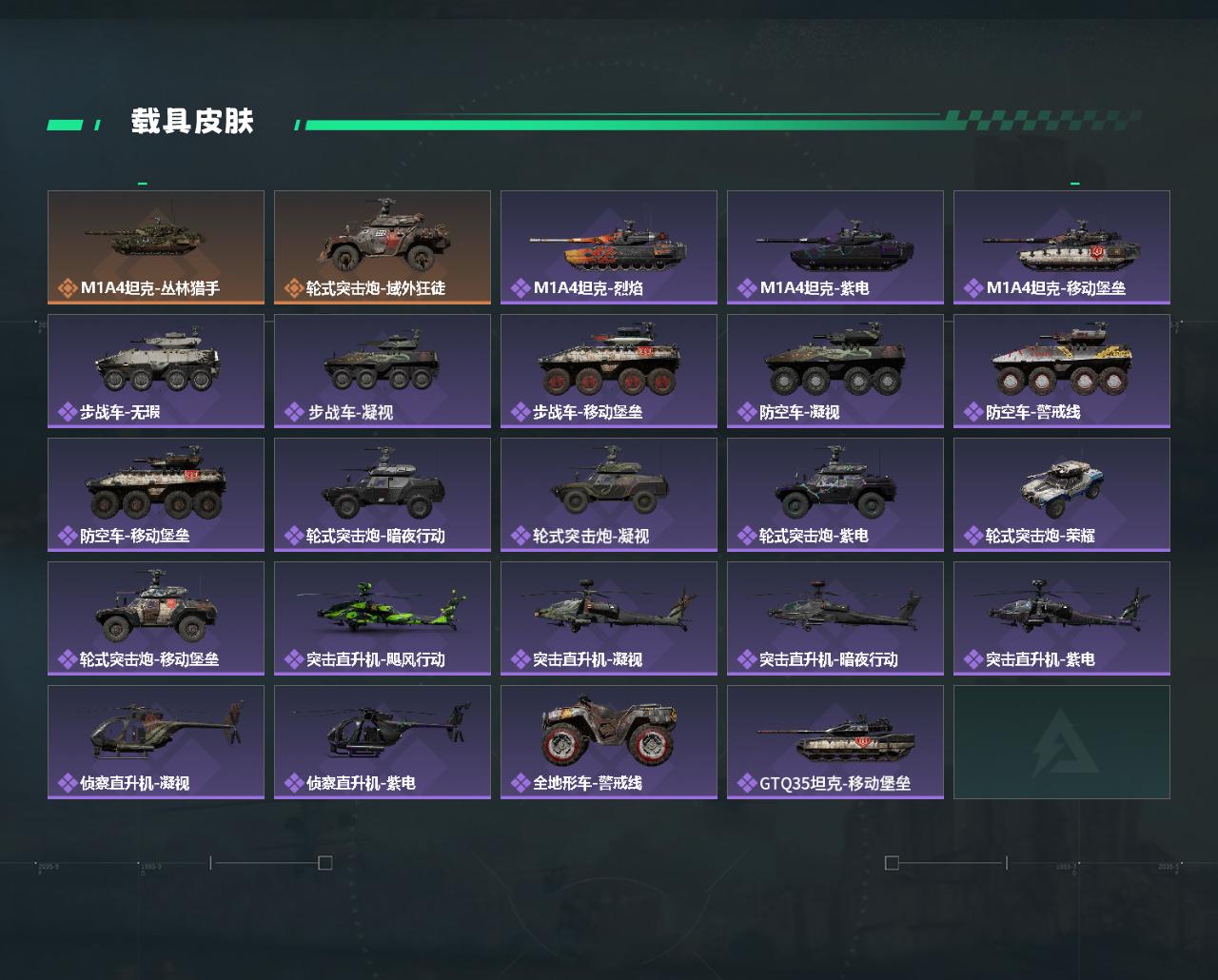
Task: Click the 轮式突击炮-暗夜行动 vehicle icon
Action: 383,487
